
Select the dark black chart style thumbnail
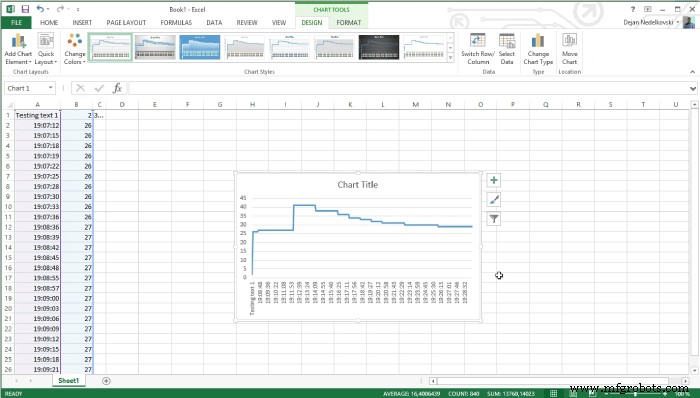[379, 47]
